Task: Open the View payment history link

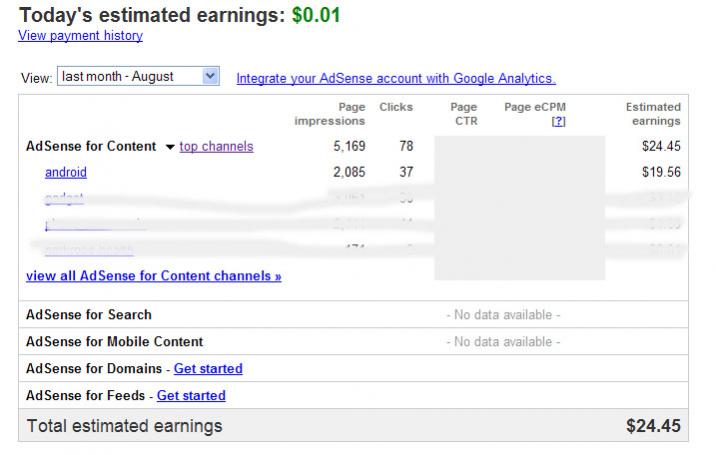Action: (x=80, y=36)
